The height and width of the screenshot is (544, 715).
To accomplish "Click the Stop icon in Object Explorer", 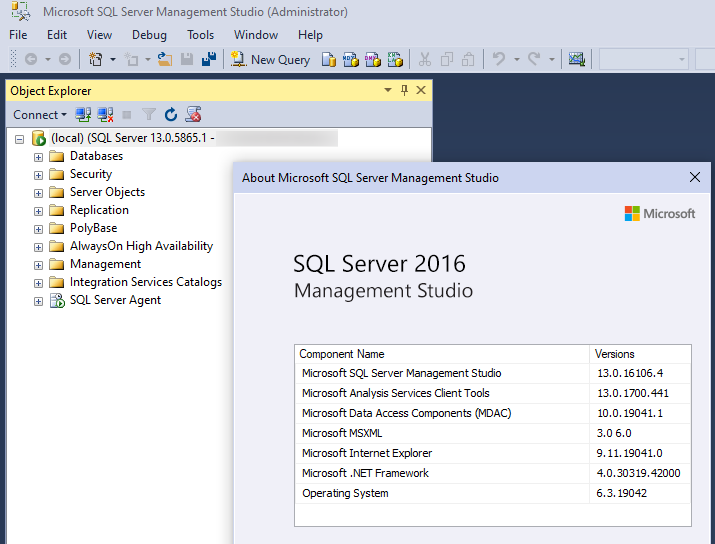I will tap(127, 115).
